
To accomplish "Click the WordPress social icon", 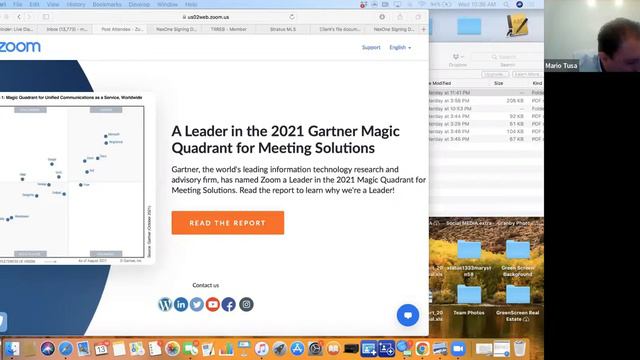I will pos(165,304).
